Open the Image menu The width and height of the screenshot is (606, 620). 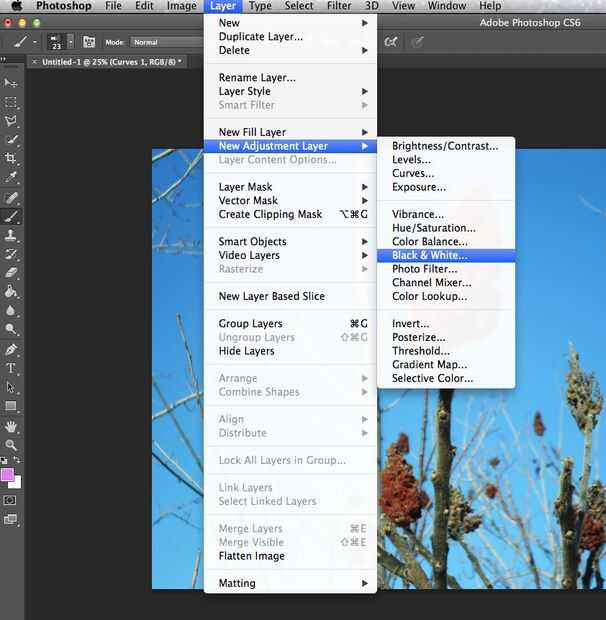click(x=181, y=6)
